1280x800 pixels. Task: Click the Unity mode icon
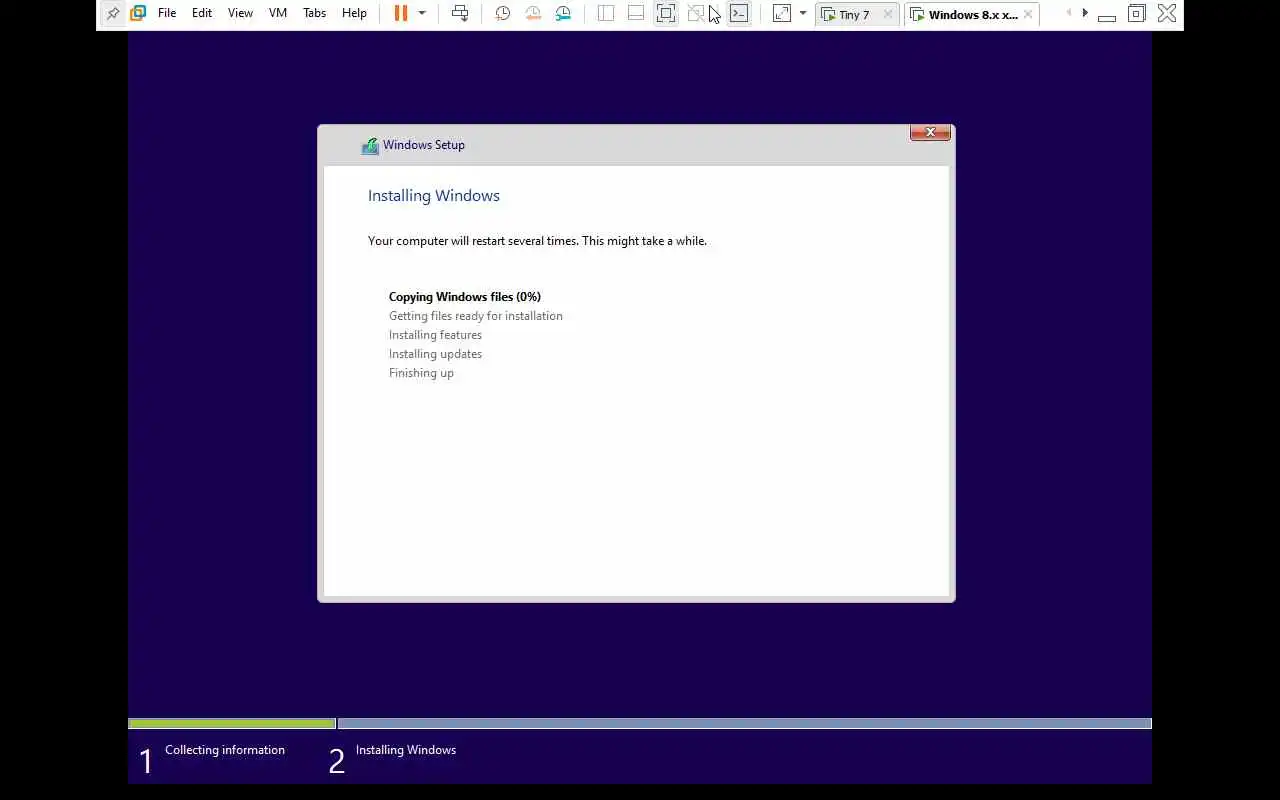pos(696,13)
